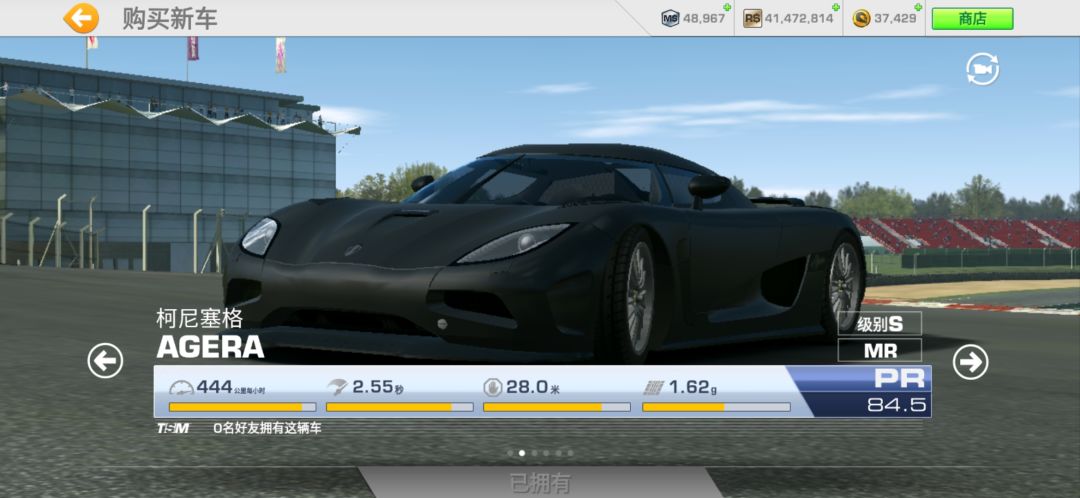
Task: Tap the 已拥有 owned button
Action: pyautogui.click(x=540, y=483)
